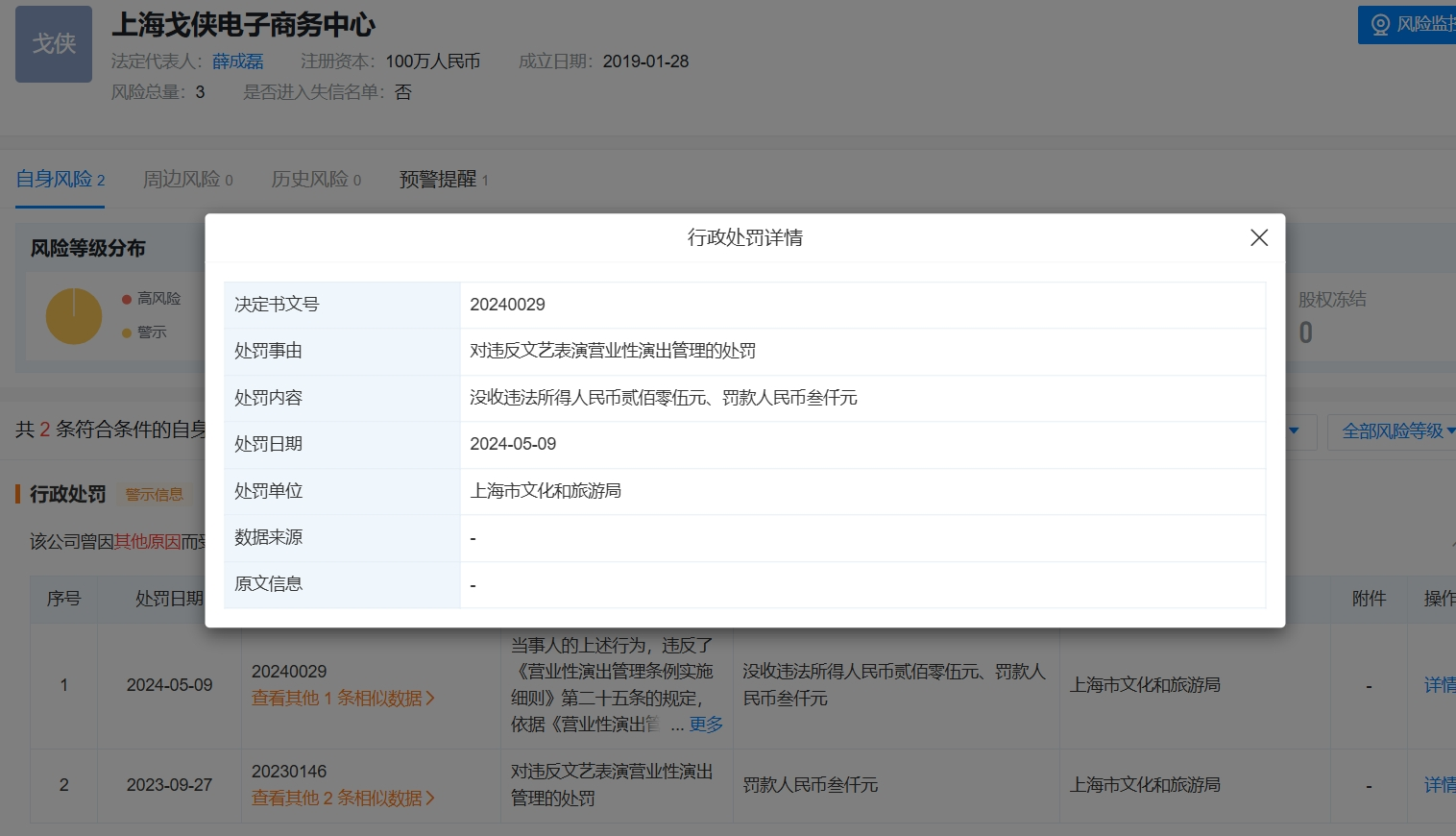The image size is (1456, 836).
Task: Click the 股权冻结 count card
Action: [1331, 317]
